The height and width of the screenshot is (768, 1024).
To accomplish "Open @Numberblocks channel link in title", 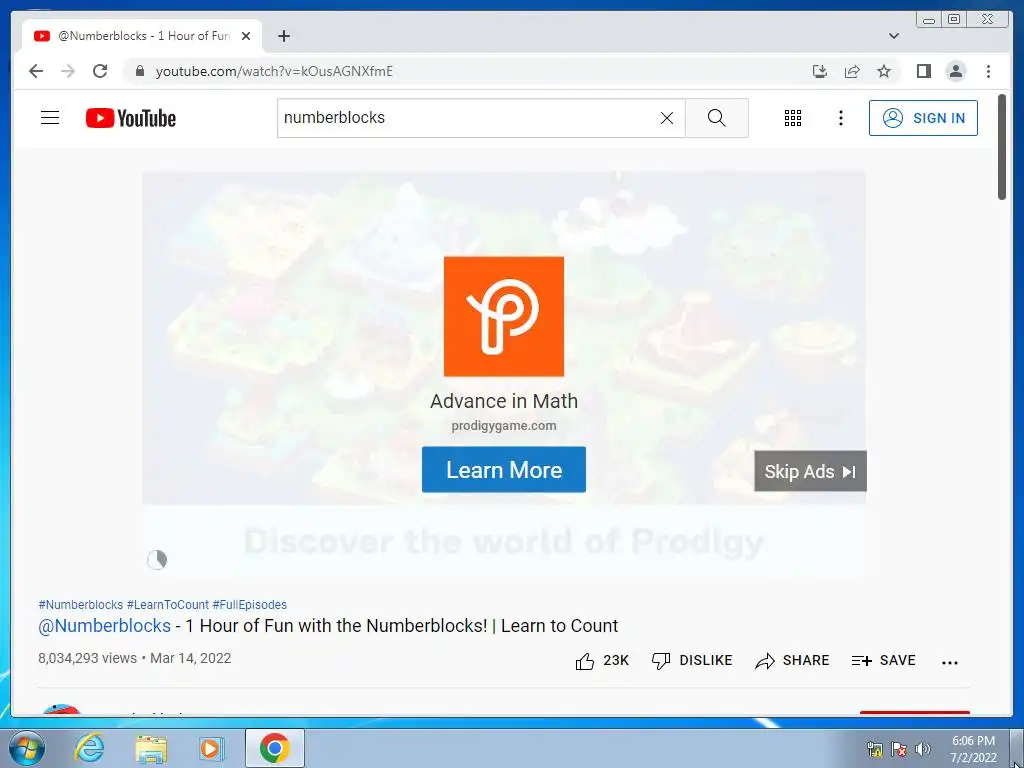I will coord(104,626).
